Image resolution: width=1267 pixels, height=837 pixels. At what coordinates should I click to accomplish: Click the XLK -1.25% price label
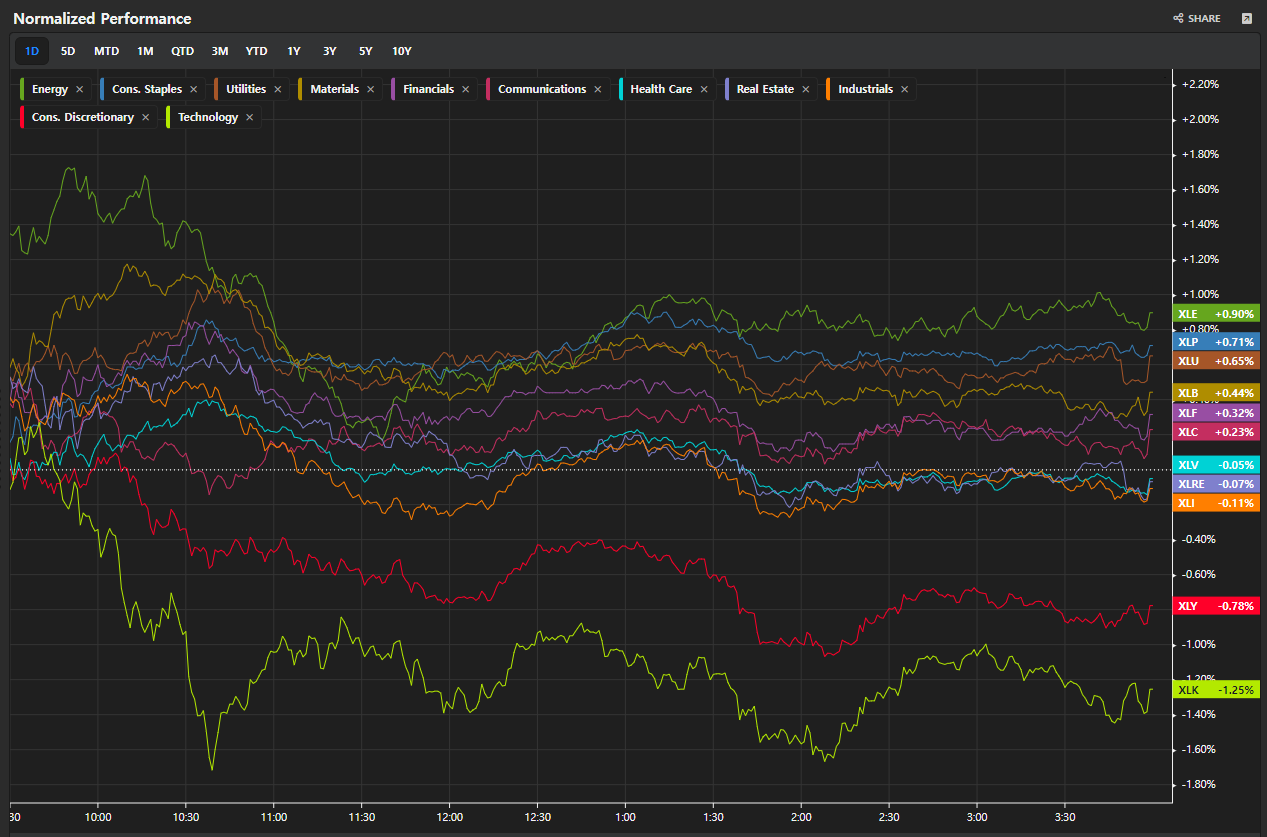pos(1216,690)
